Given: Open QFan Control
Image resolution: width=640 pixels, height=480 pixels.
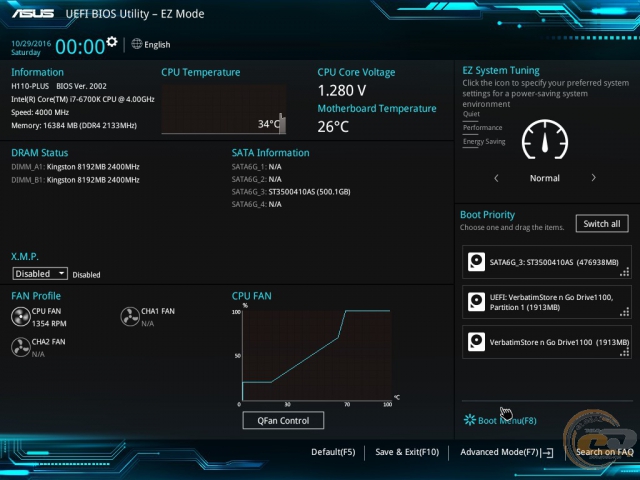Looking at the screenshot, I should [283, 420].
